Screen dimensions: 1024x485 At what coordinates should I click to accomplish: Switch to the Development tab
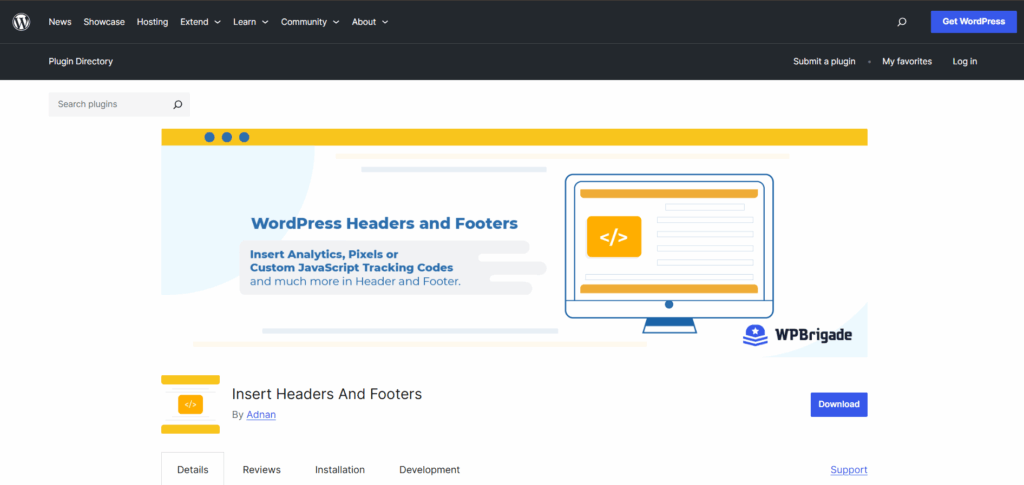click(429, 469)
